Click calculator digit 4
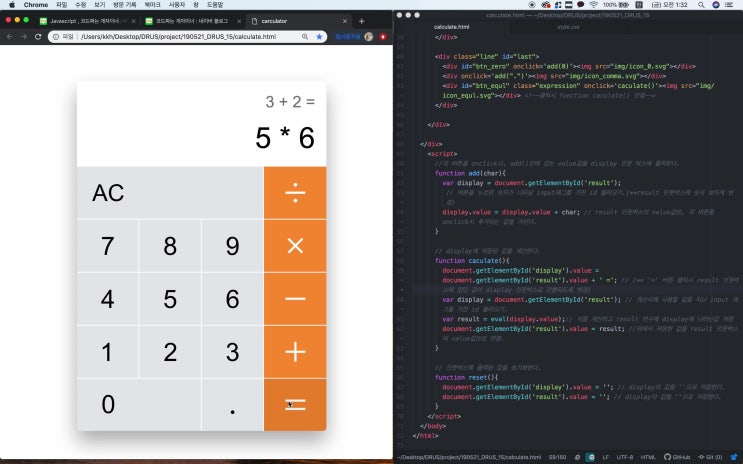 (108, 299)
